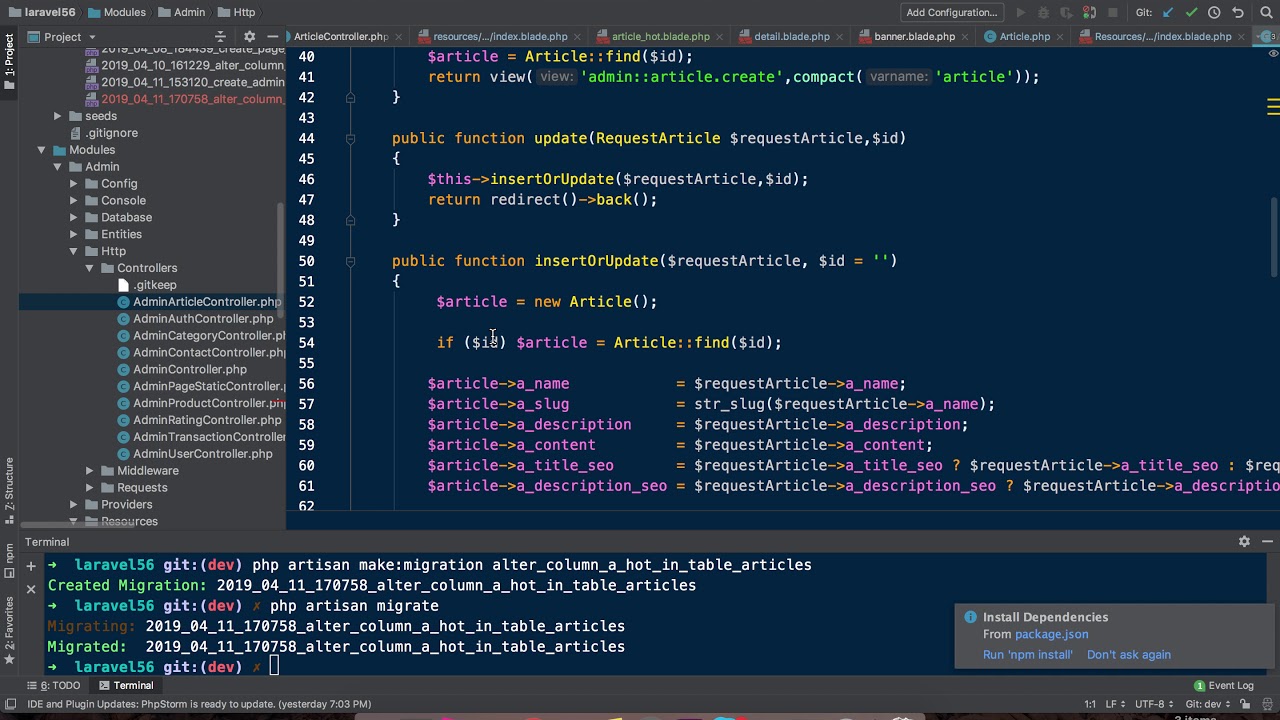Collapse the Modules folder
Viewport: 1280px width, 720px height.
pyautogui.click(x=42, y=150)
